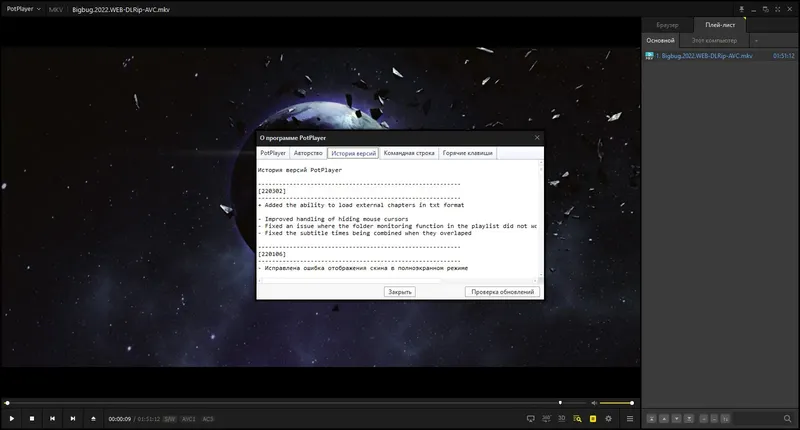Switch to the Браузер tab in the side panel
The image size is (800, 430).
(667, 25)
